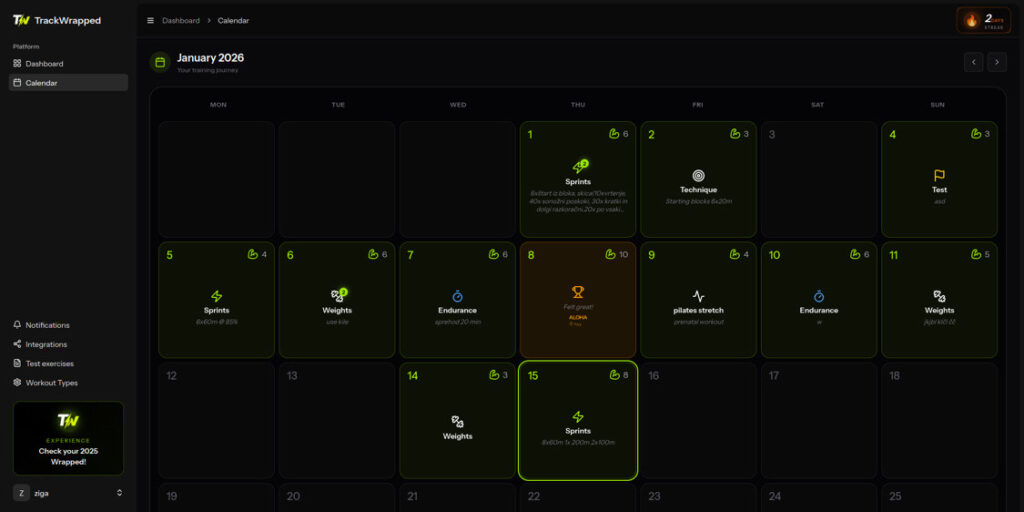The image size is (1024, 512).
Task: Click the trophy icon on January 8
Action: pyautogui.click(x=578, y=292)
